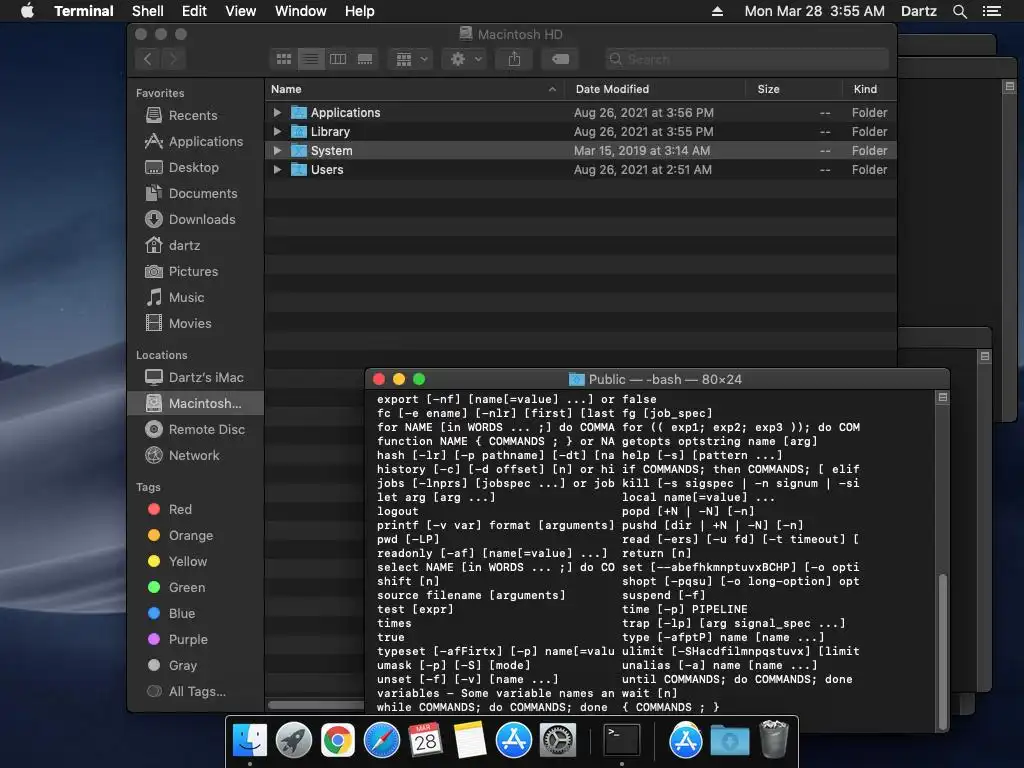Viewport: 1024px width, 768px height.
Task: Click the Dartz user name in menu bar
Action: click(918, 11)
